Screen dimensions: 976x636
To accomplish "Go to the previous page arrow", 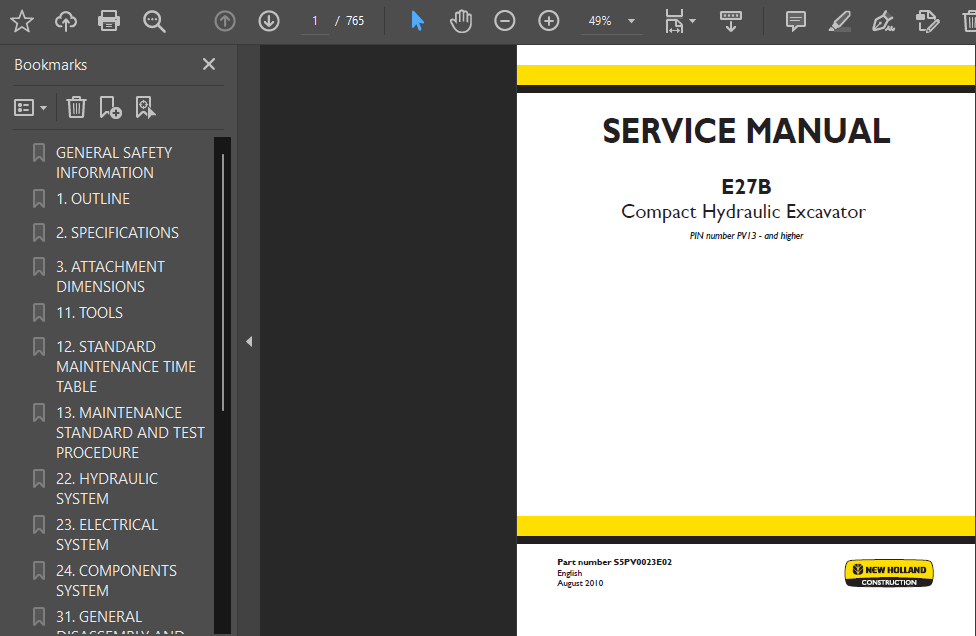I will pyautogui.click(x=225, y=21).
